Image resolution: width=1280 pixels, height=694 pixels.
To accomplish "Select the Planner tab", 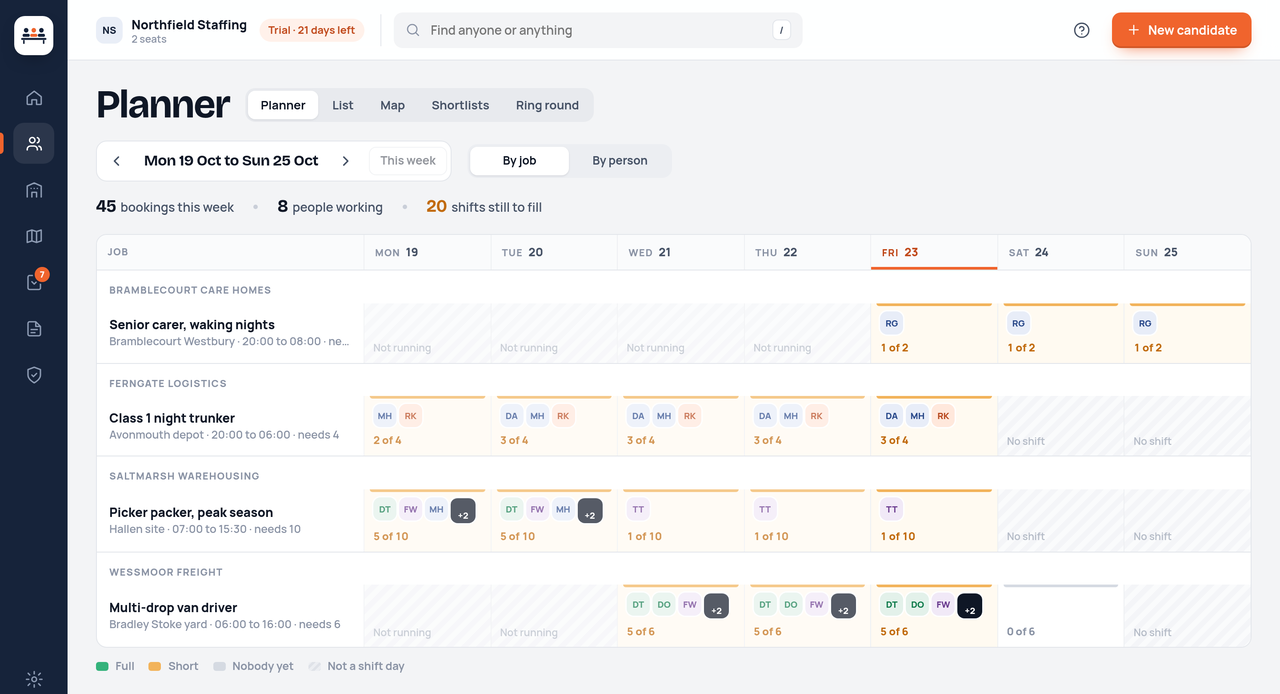I will coord(283,105).
